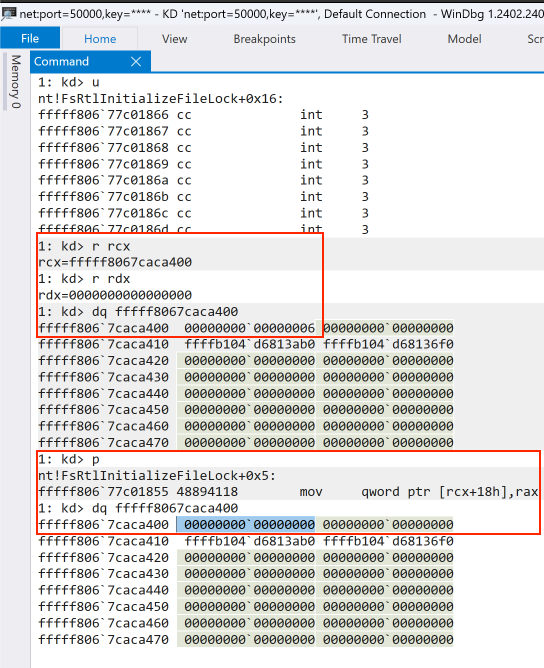
Task: Click the 'r rdx' command line
Action: pyautogui.click(x=84, y=279)
